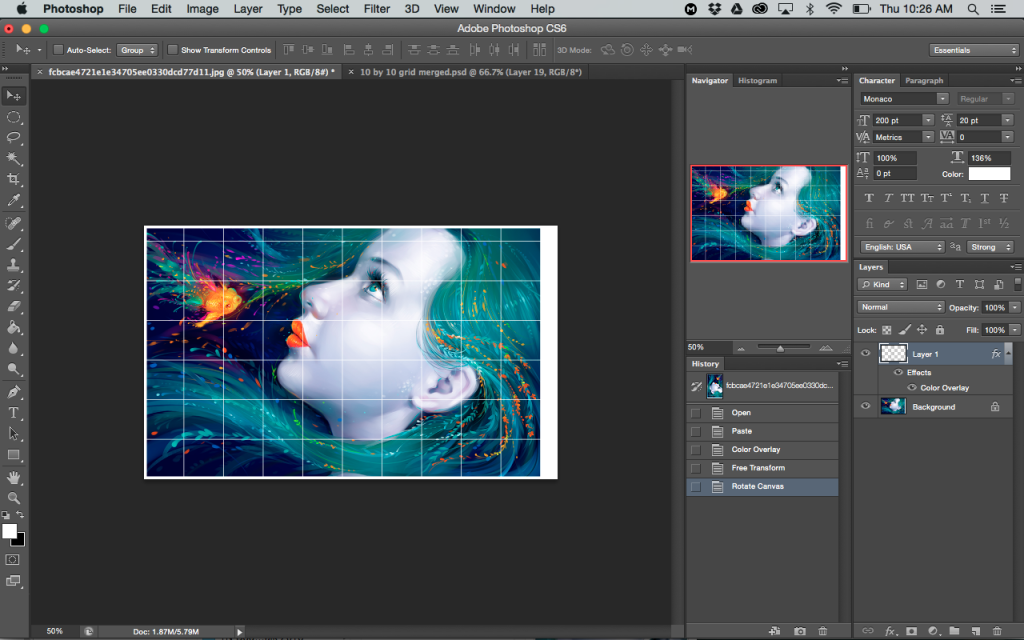Enable Show Transform Controls checkbox
This screenshot has width=1024, height=640.
tap(172, 50)
